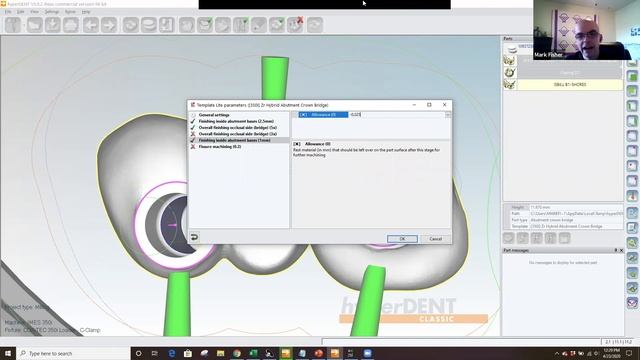This screenshot has height=360, width=640.
Task: Click the Allowance value input field
Action: [397, 115]
